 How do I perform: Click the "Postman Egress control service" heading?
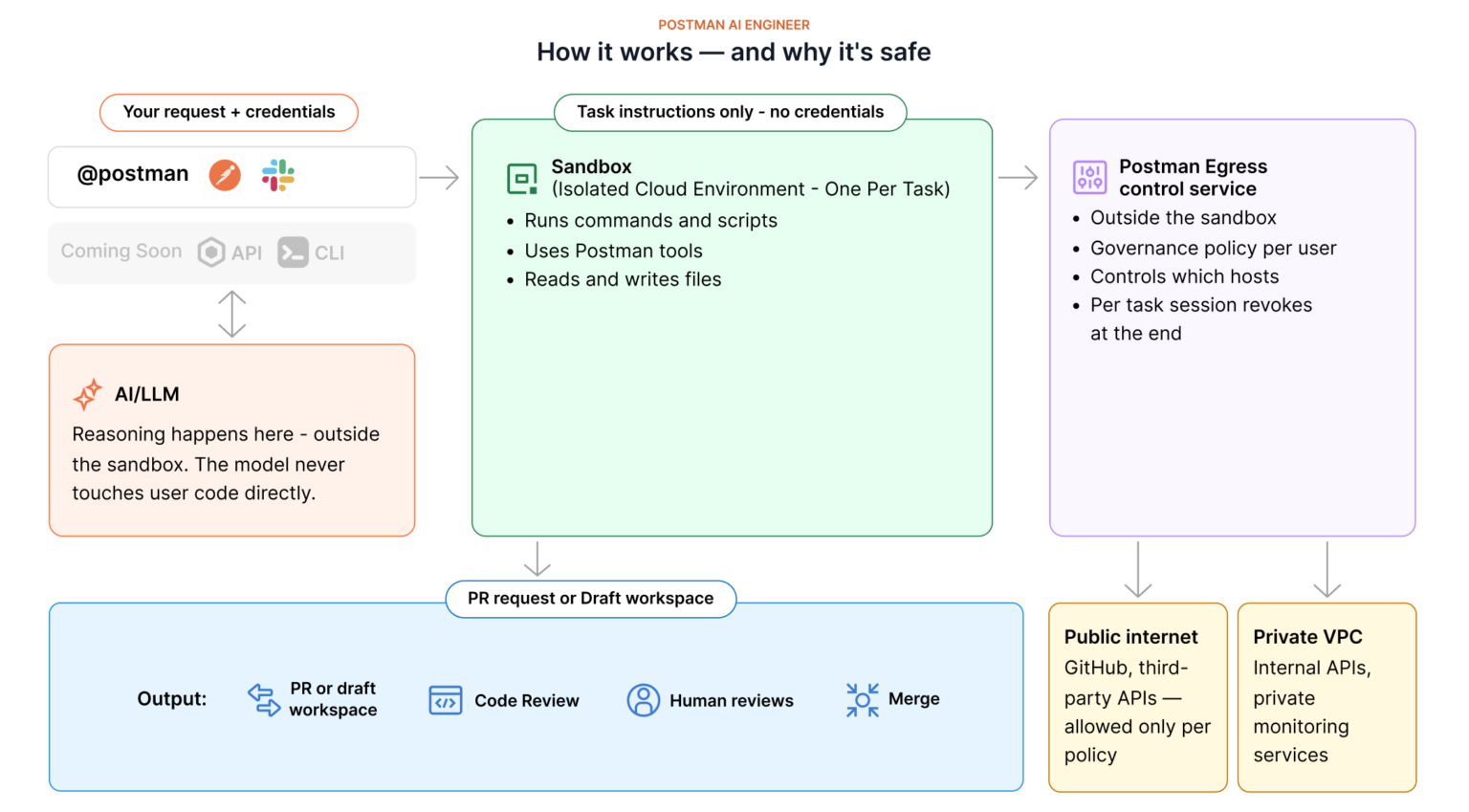coord(1194,178)
